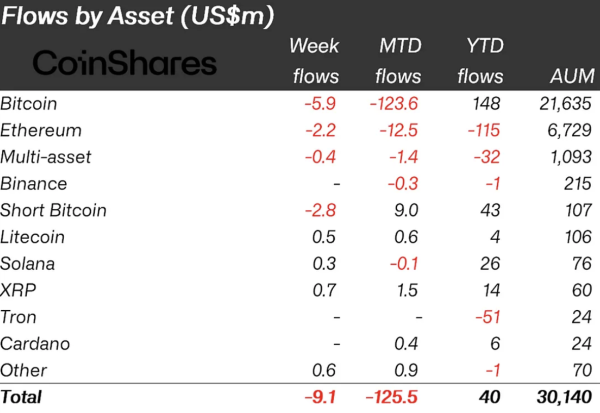
Task: Click the Total row label
Action: click(22, 397)
